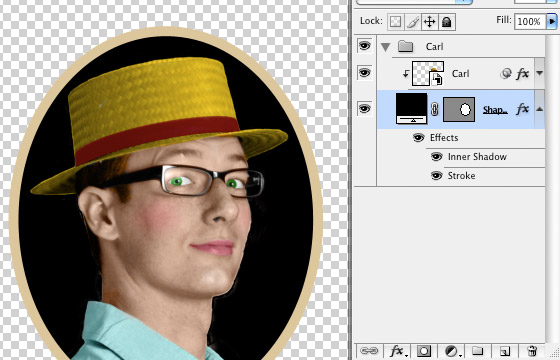Lock position move icon
This screenshot has height=360, width=560.
pyautogui.click(x=429, y=22)
